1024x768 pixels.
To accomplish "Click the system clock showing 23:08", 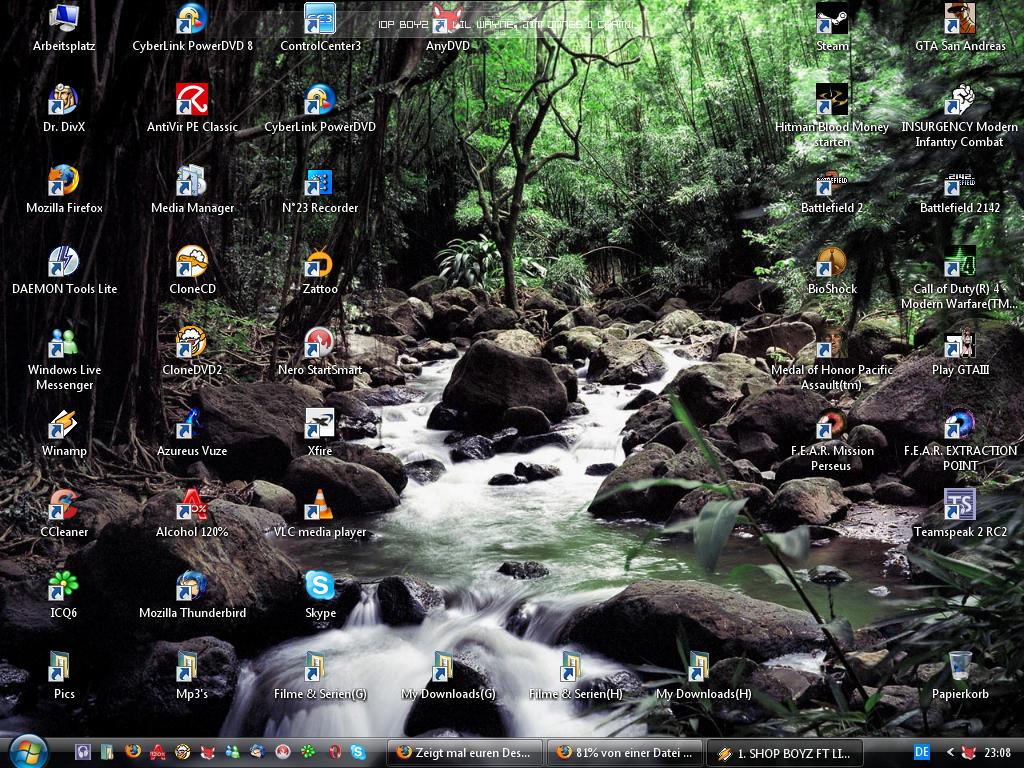I will (x=997, y=752).
